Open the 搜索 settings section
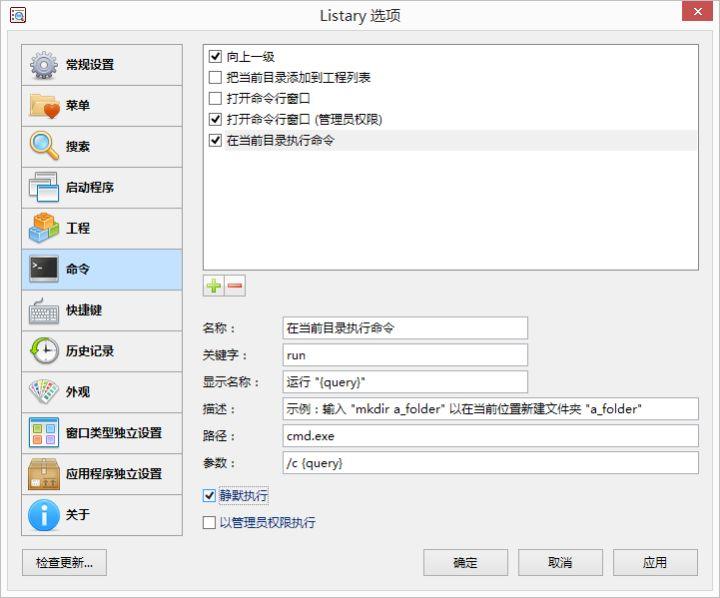The width and height of the screenshot is (720, 598). click(x=101, y=147)
